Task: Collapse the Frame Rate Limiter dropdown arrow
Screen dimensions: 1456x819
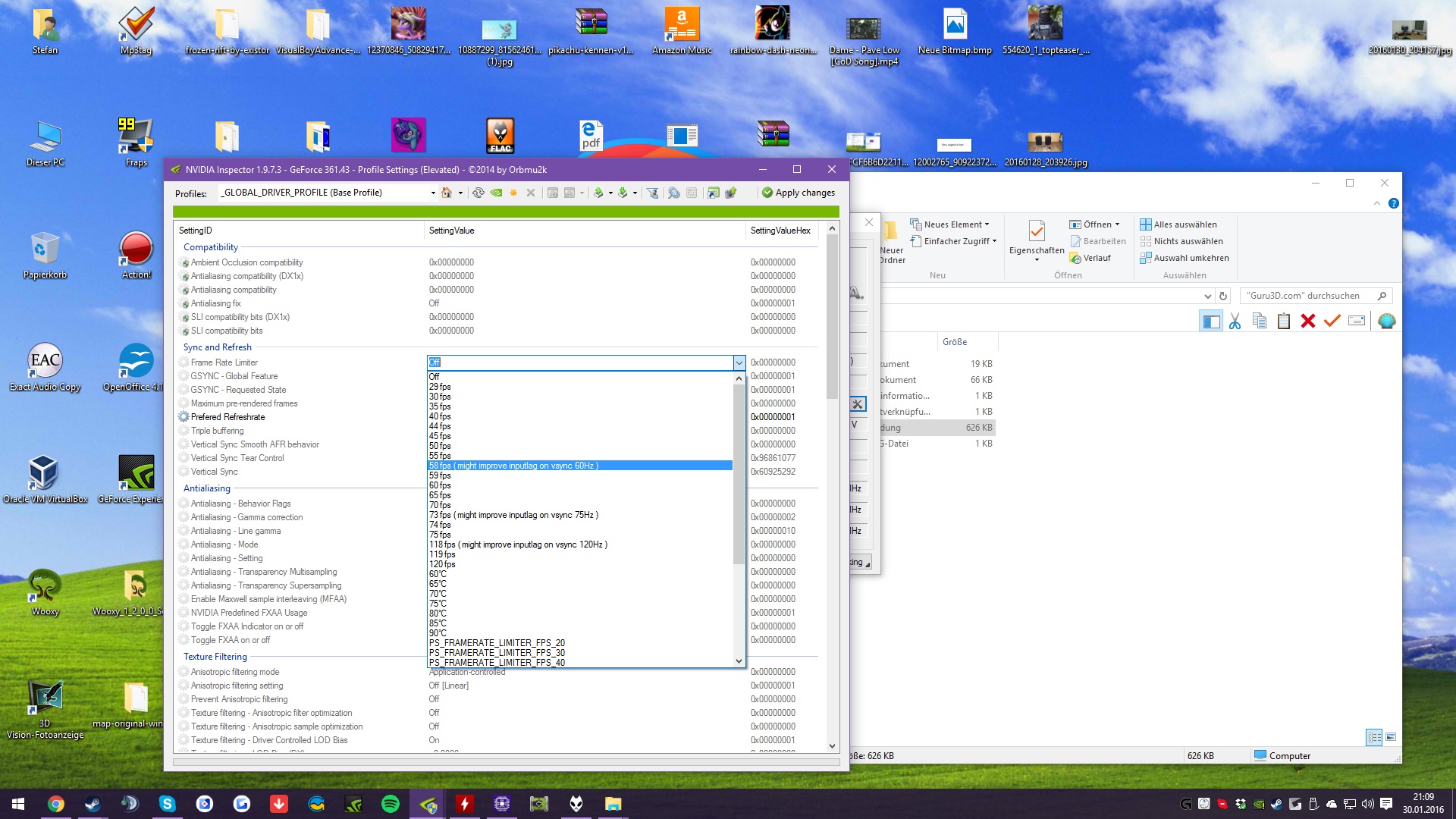Action: 739,362
